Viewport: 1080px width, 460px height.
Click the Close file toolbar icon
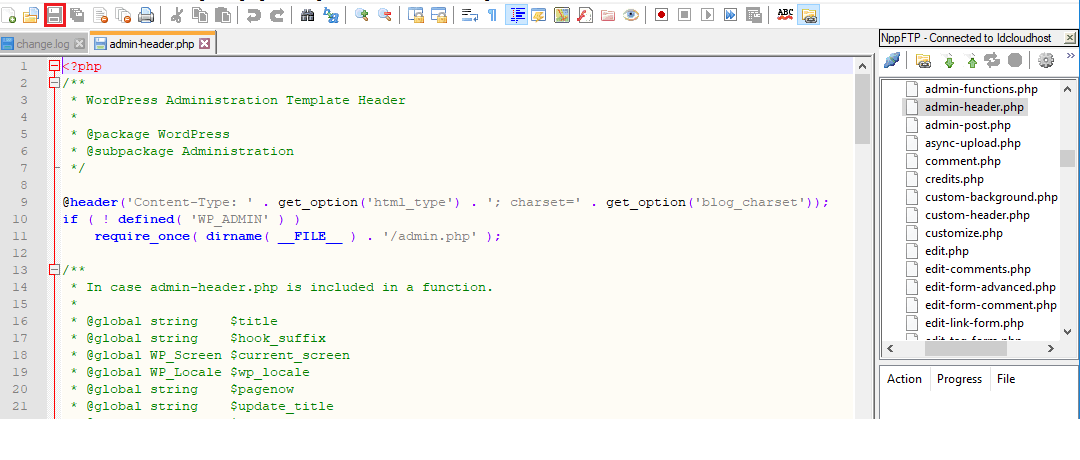pyautogui.click(x=101, y=14)
